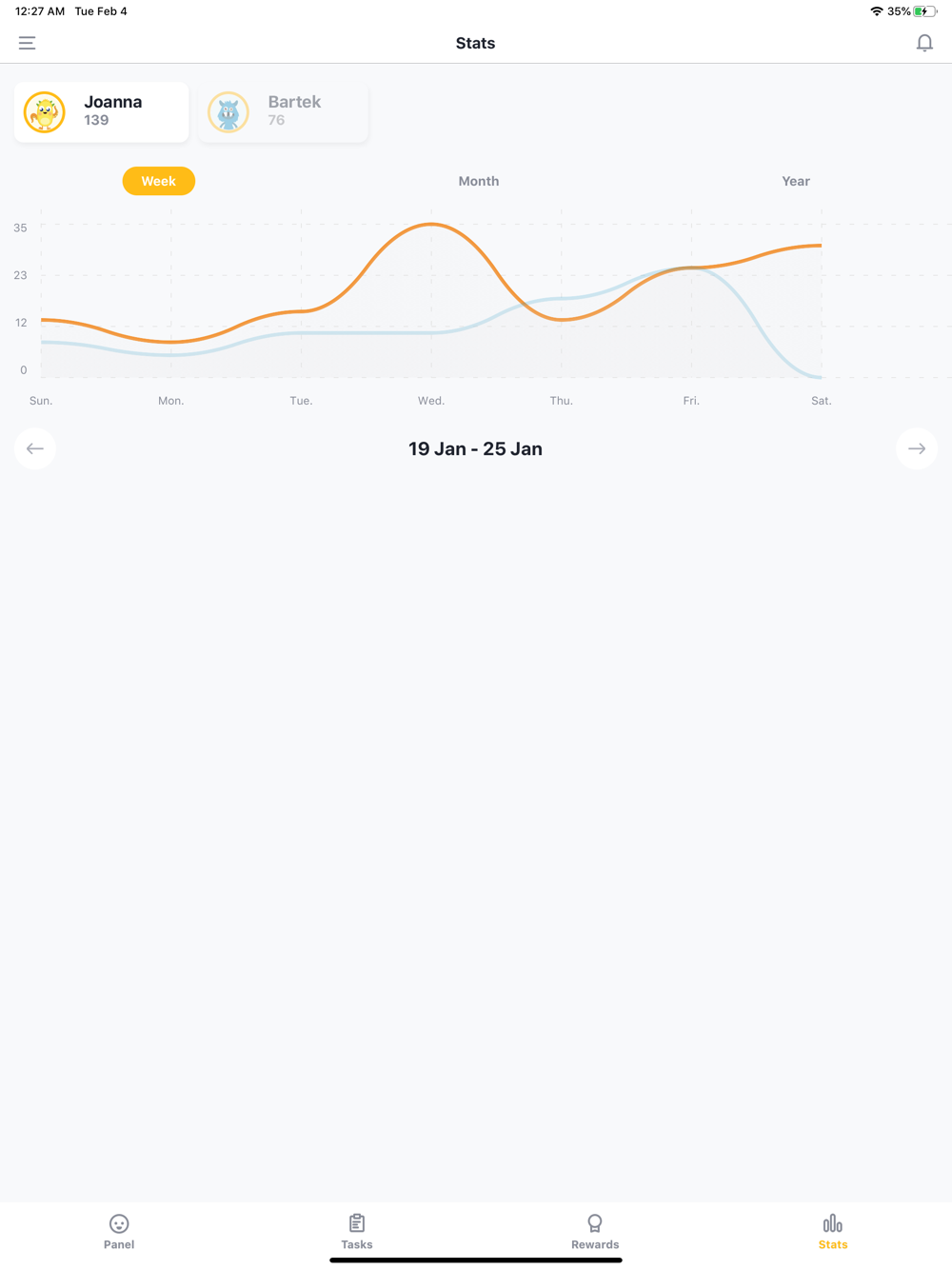
Task: Open the hamburger menu
Action: (27, 43)
